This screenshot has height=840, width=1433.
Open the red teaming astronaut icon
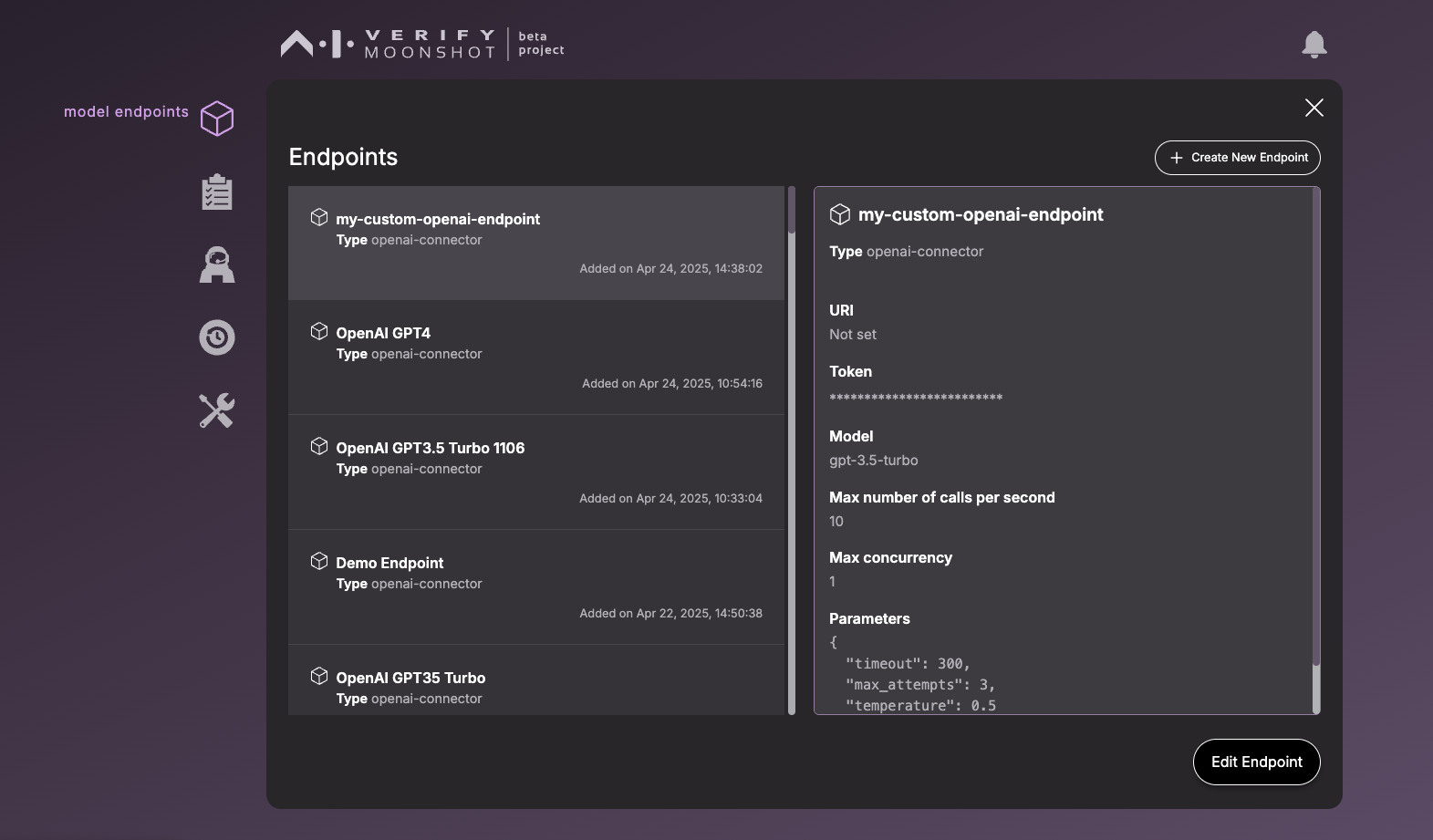tap(217, 264)
